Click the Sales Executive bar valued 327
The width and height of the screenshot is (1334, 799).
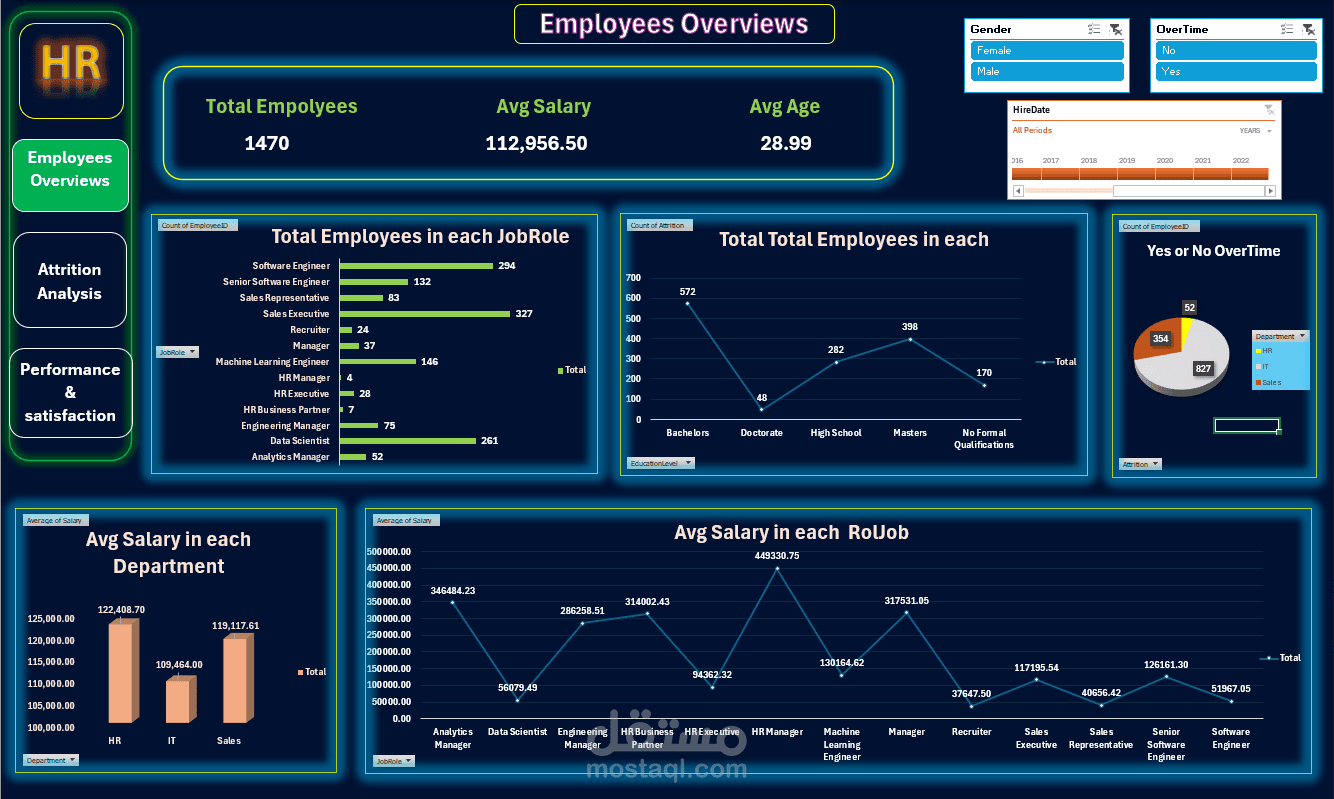pyautogui.click(x=425, y=314)
